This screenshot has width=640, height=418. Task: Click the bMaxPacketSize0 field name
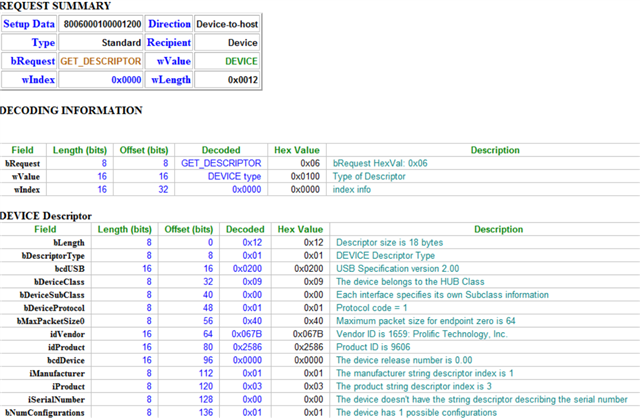click(x=51, y=321)
